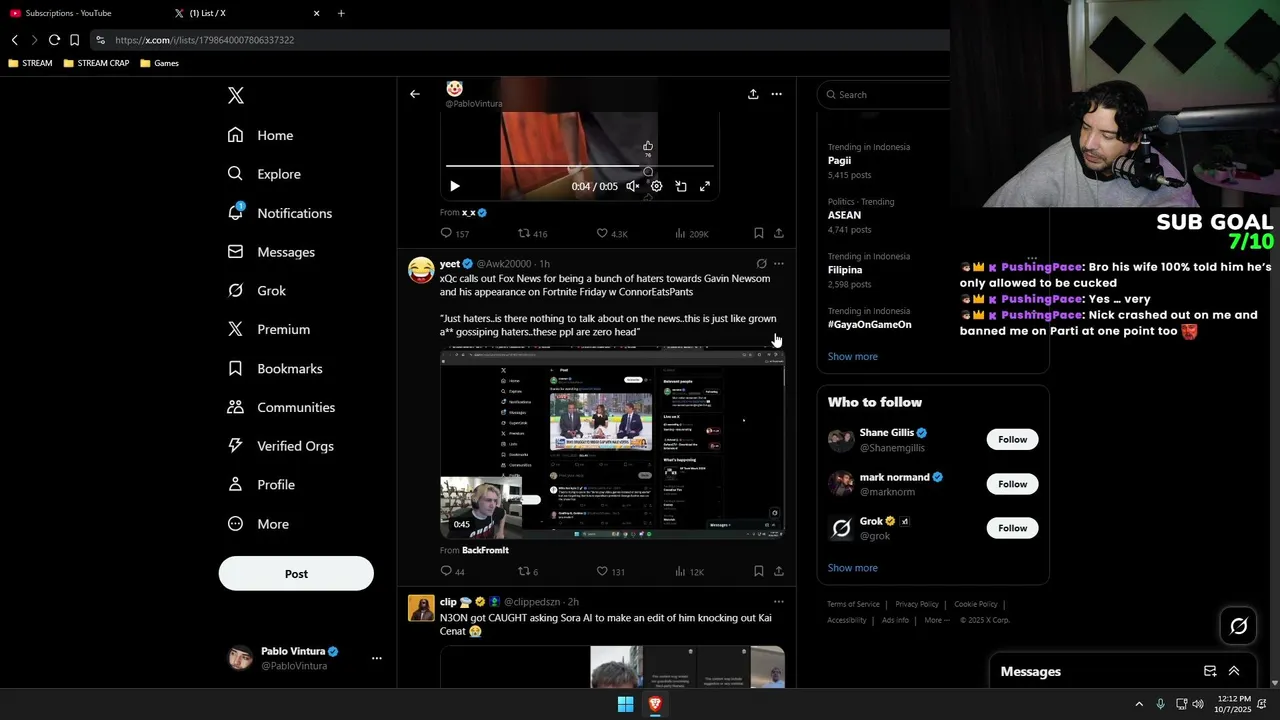This screenshot has height=720, width=1280.
Task: Open Grok in the sidebar
Action: pos(256,291)
